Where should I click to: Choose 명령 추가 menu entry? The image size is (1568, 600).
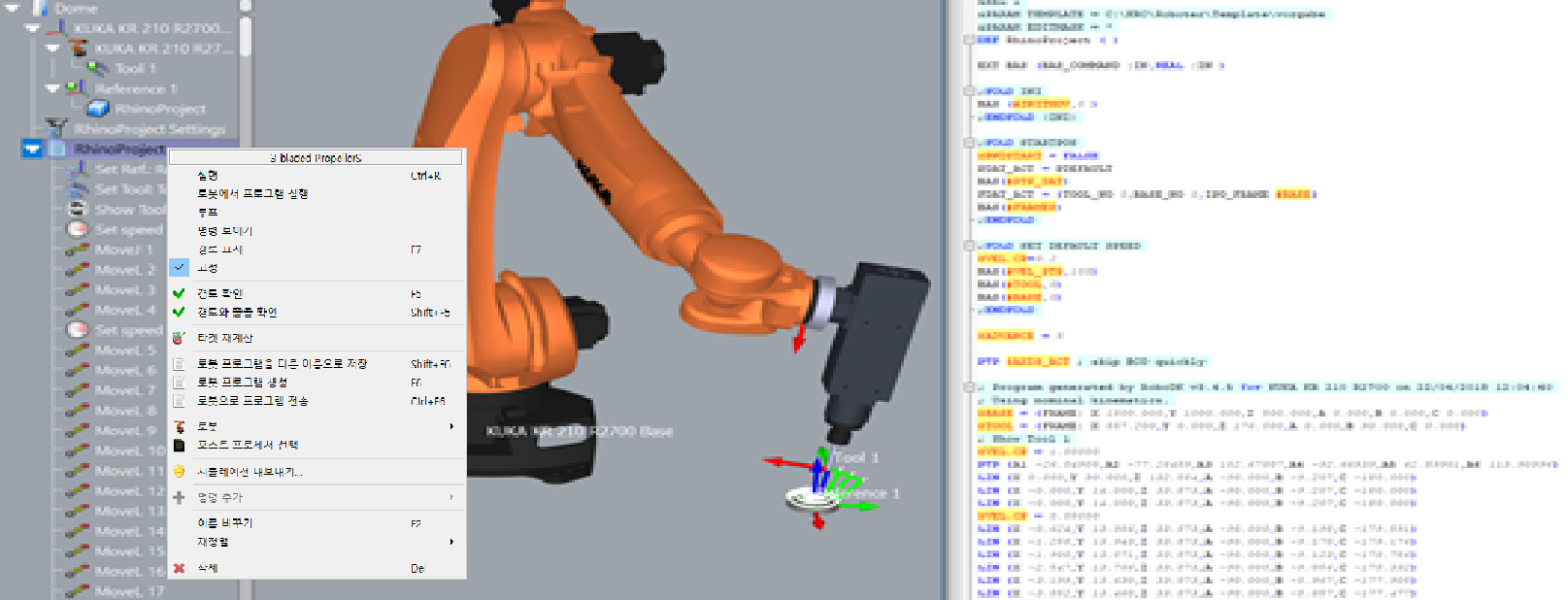(317, 497)
